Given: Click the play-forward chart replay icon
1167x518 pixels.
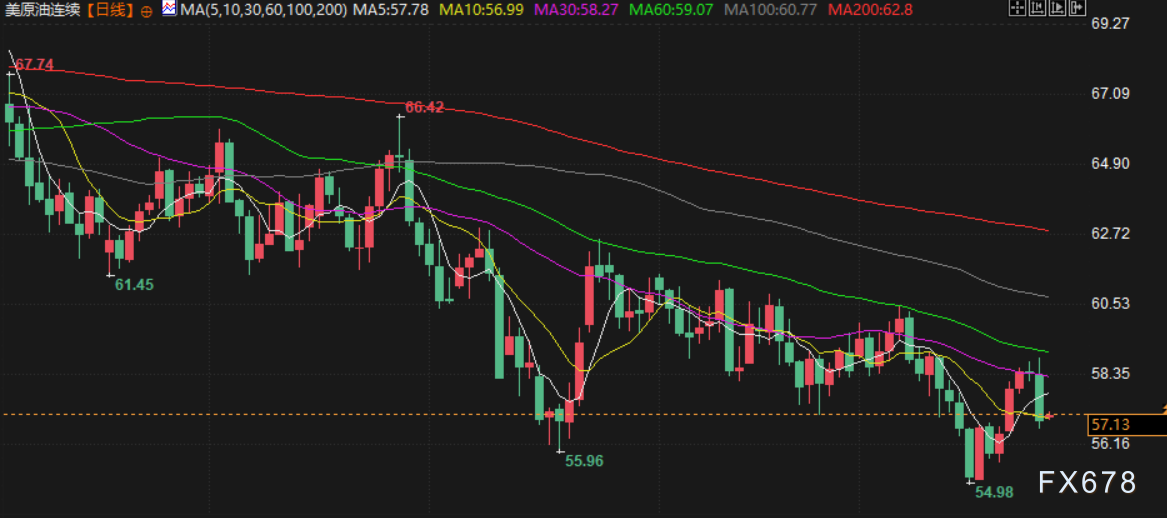Looking at the screenshot, I should click(x=1057, y=9).
